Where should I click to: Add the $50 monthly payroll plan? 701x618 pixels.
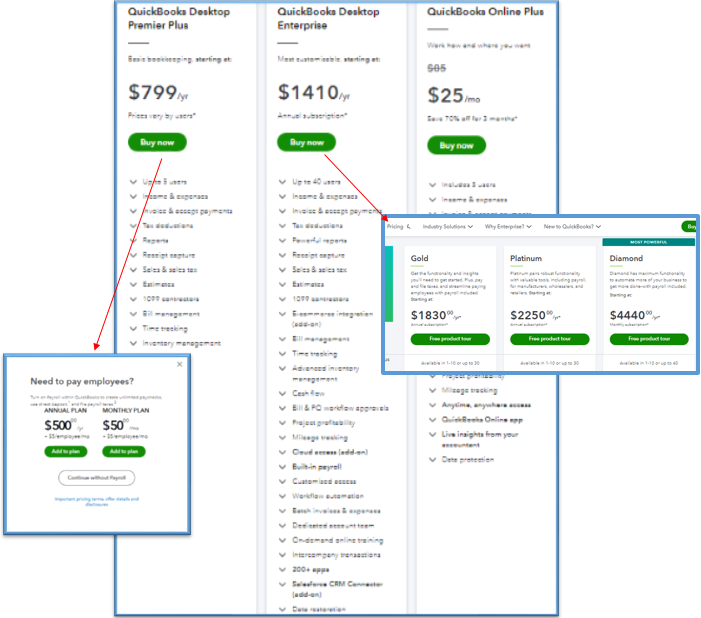124,451
